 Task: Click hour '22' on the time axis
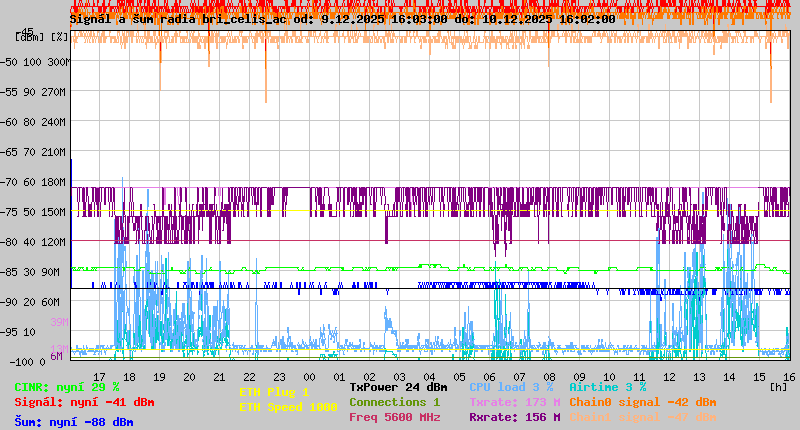coord(249,377)
